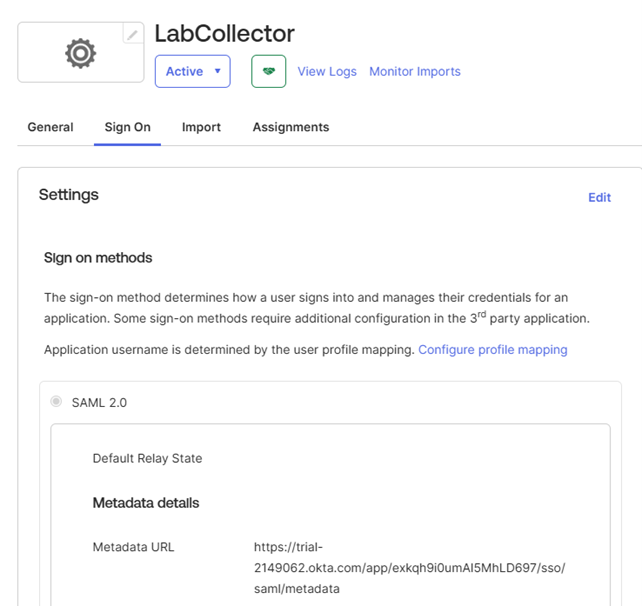Click the green handshake icon button

pyautogui.click(x=269, y=71)
